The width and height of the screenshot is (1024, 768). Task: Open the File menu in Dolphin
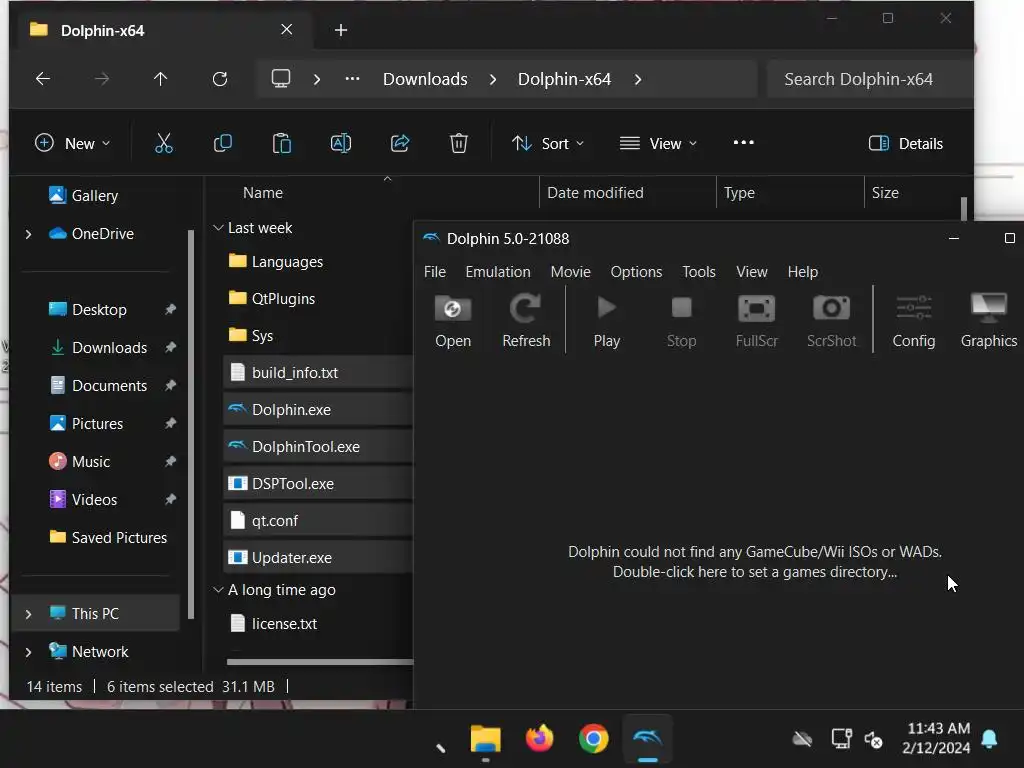tap(434, 272)
